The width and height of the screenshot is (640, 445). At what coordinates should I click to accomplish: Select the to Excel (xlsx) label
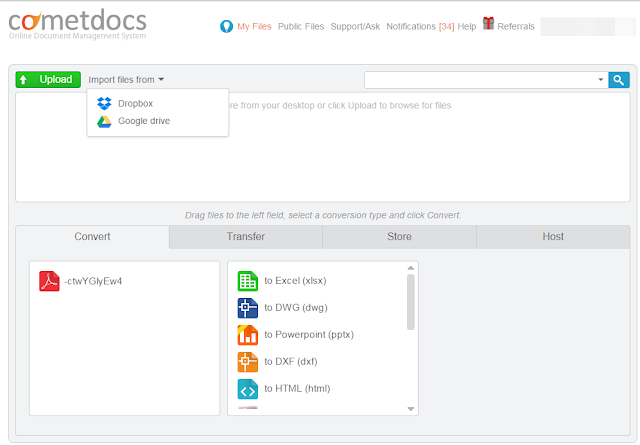click(x=295, y=281)
